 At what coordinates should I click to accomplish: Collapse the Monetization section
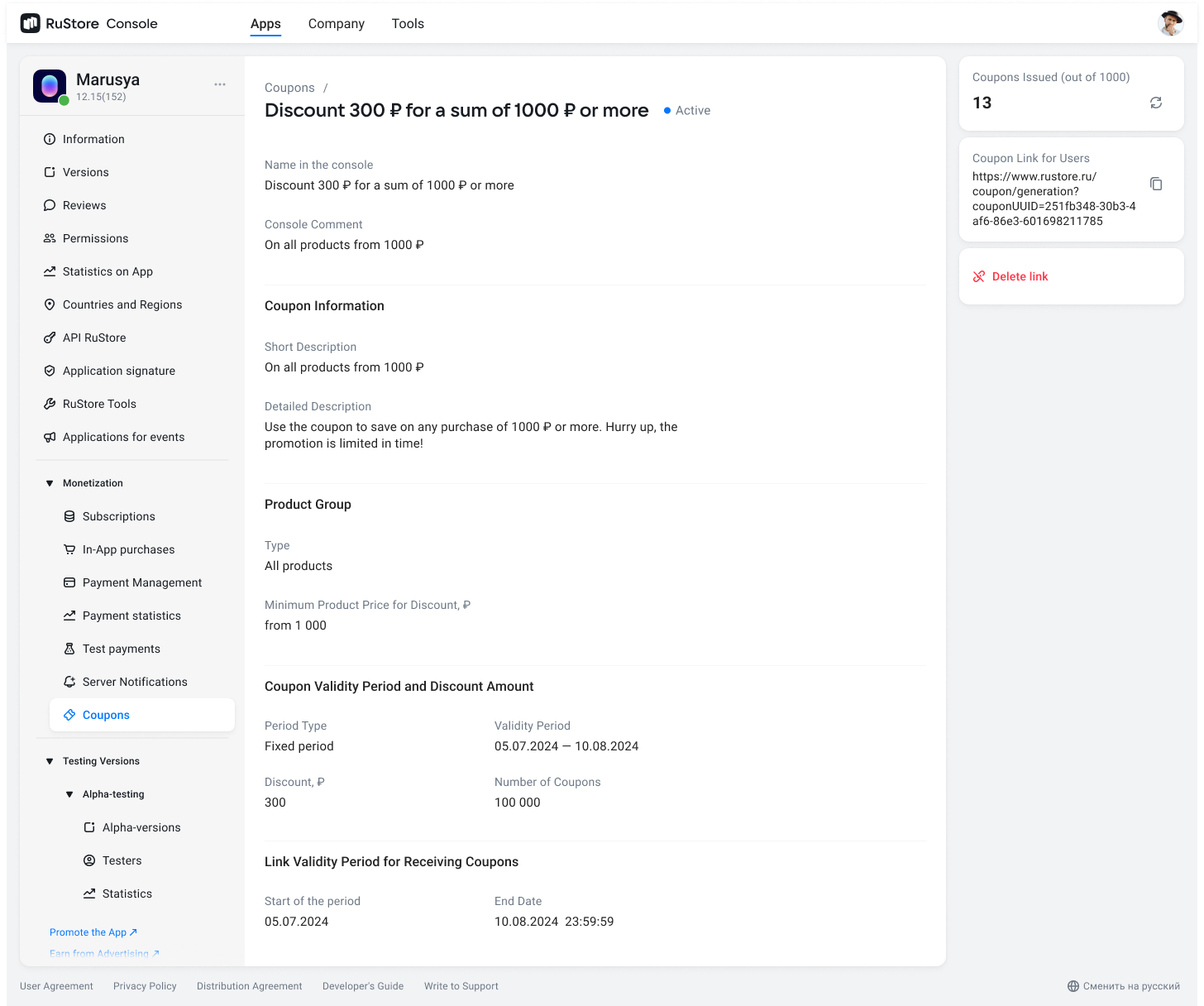50,483
